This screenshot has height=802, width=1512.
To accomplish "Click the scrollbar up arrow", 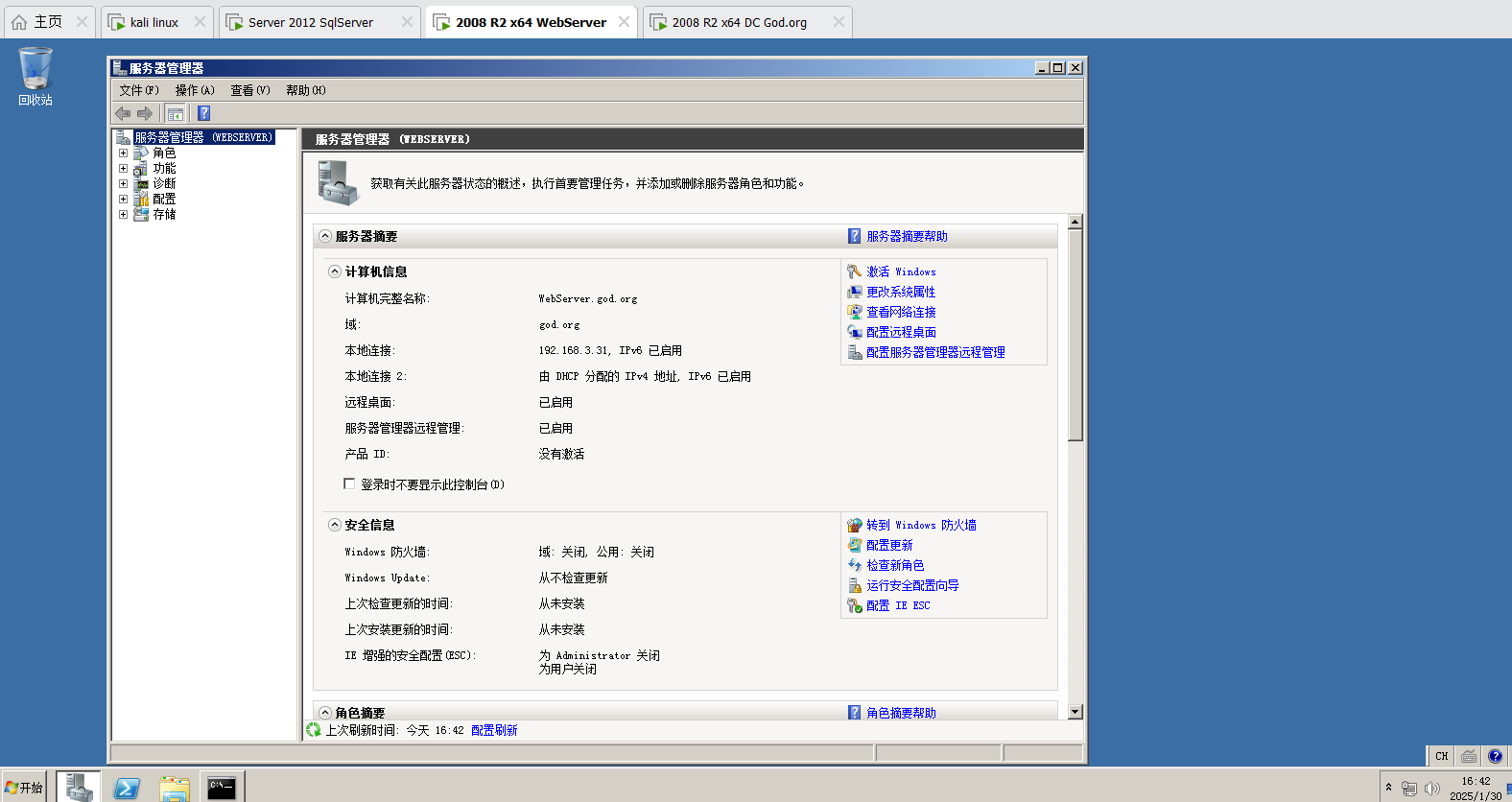I will (1075, 222).
